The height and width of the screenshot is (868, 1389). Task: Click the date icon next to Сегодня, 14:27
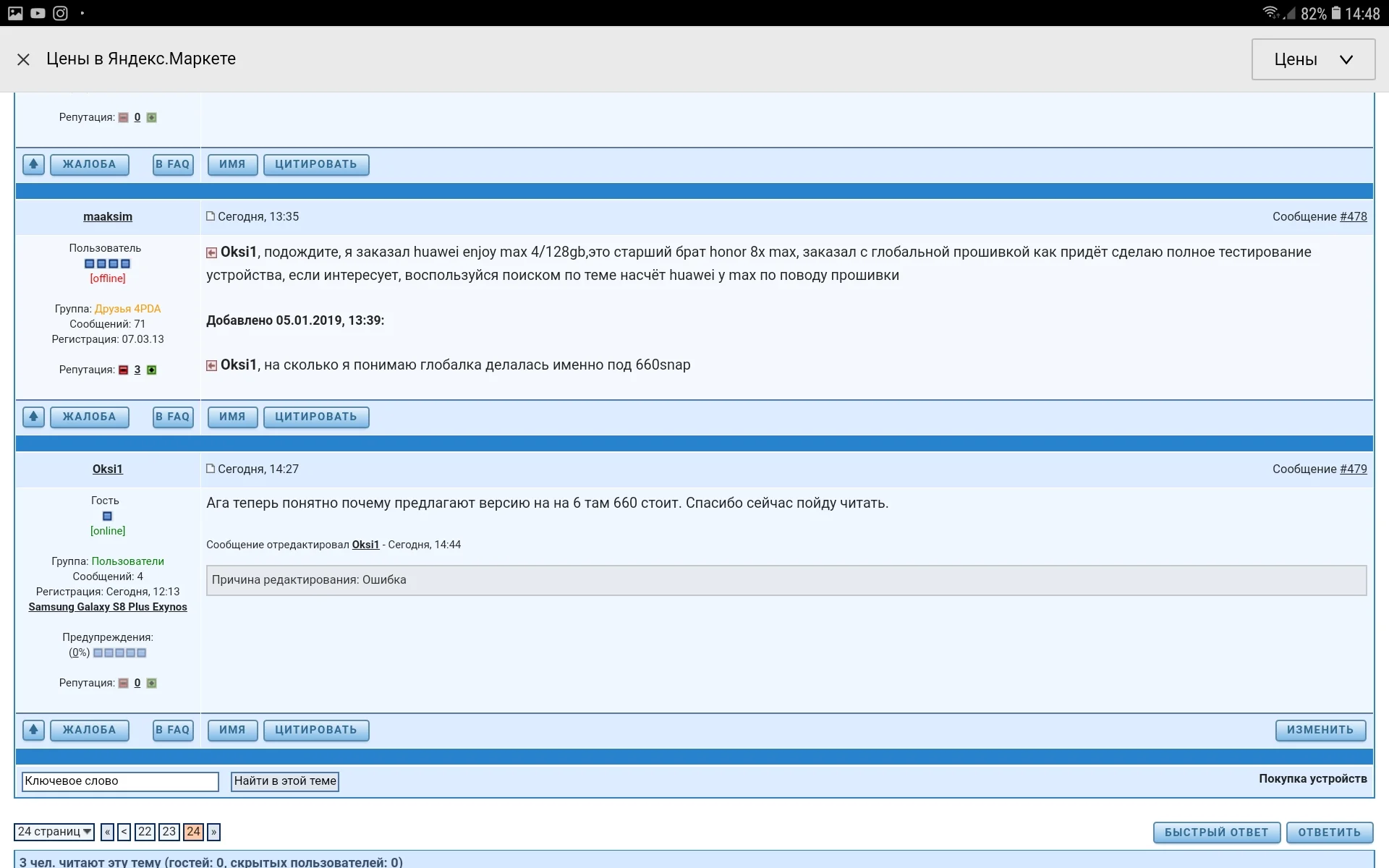210,469
